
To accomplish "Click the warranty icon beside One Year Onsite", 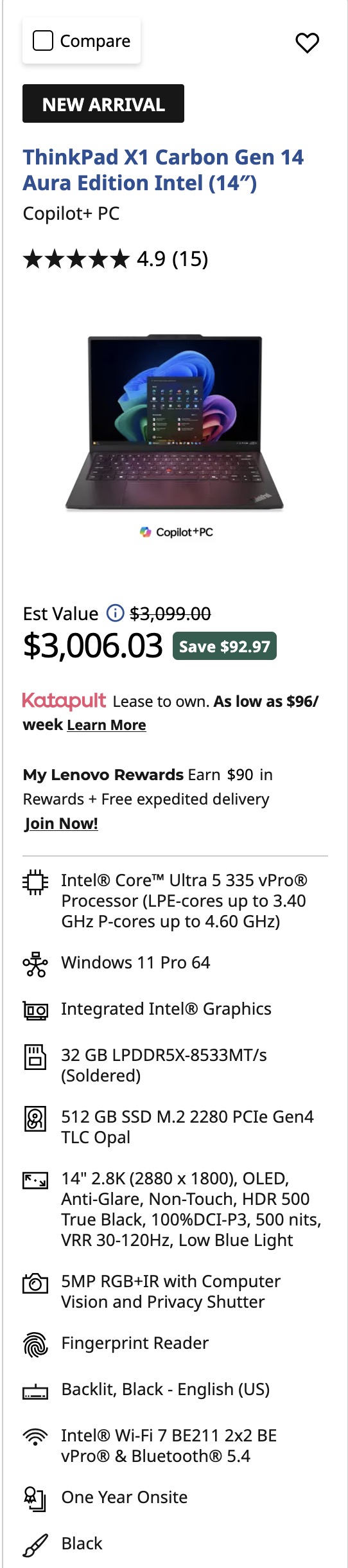I will click(x=35, y=1499).
